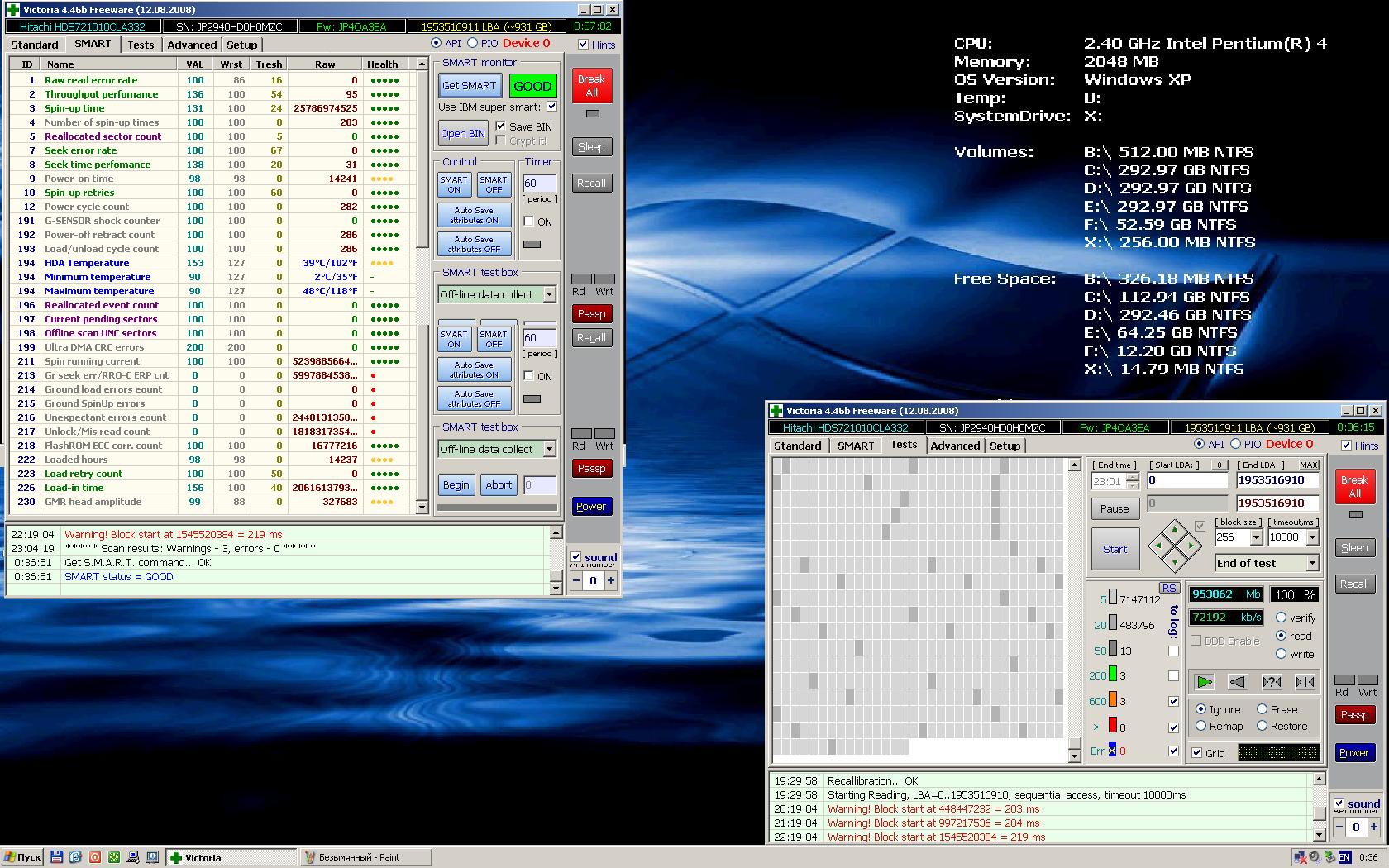Click the RS reset-statistics button
The image size is (1389, 868).
[x=1168, y=588]
